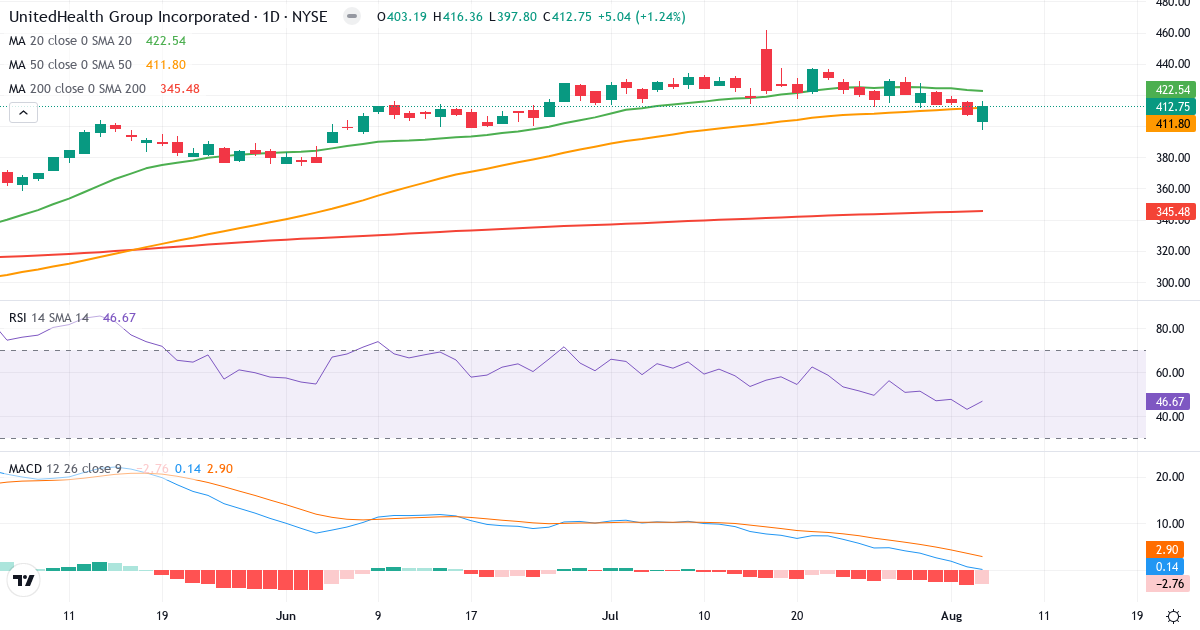
Task: Click the L397.80 low value
Action: pyautogui.click(x=513, y=17)
